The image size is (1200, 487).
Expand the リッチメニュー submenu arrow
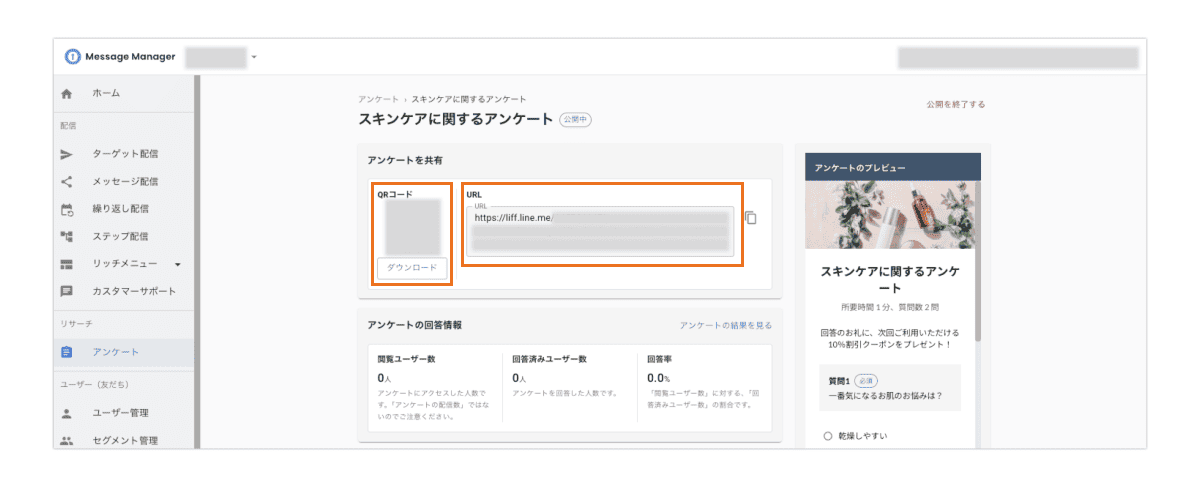pyautogui.click(x=178, y=265)
